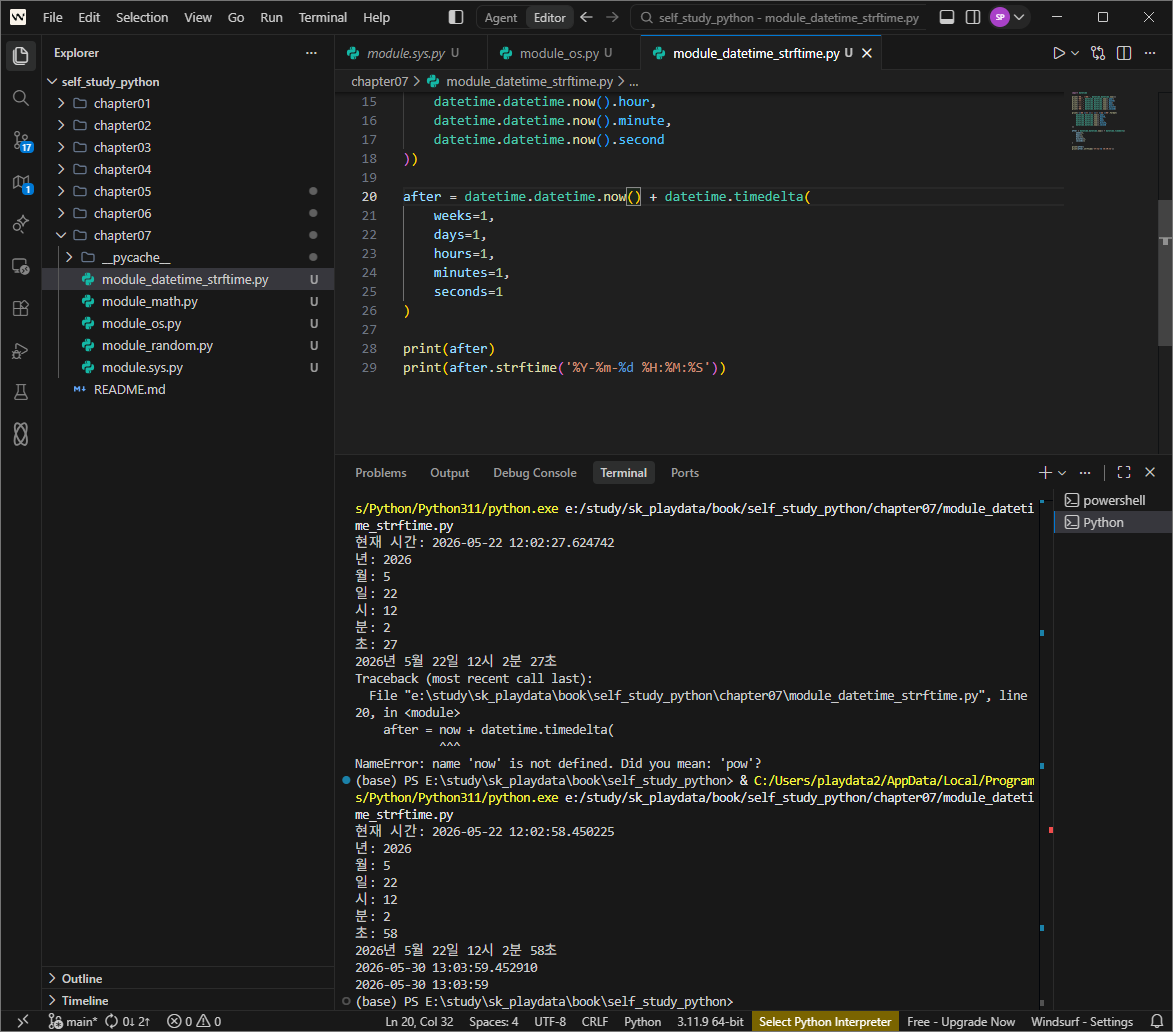The height and width of the screenshot is (1032, 1173).
Task: Click the remote window icon in status bar
Action: coord(22,1021)
